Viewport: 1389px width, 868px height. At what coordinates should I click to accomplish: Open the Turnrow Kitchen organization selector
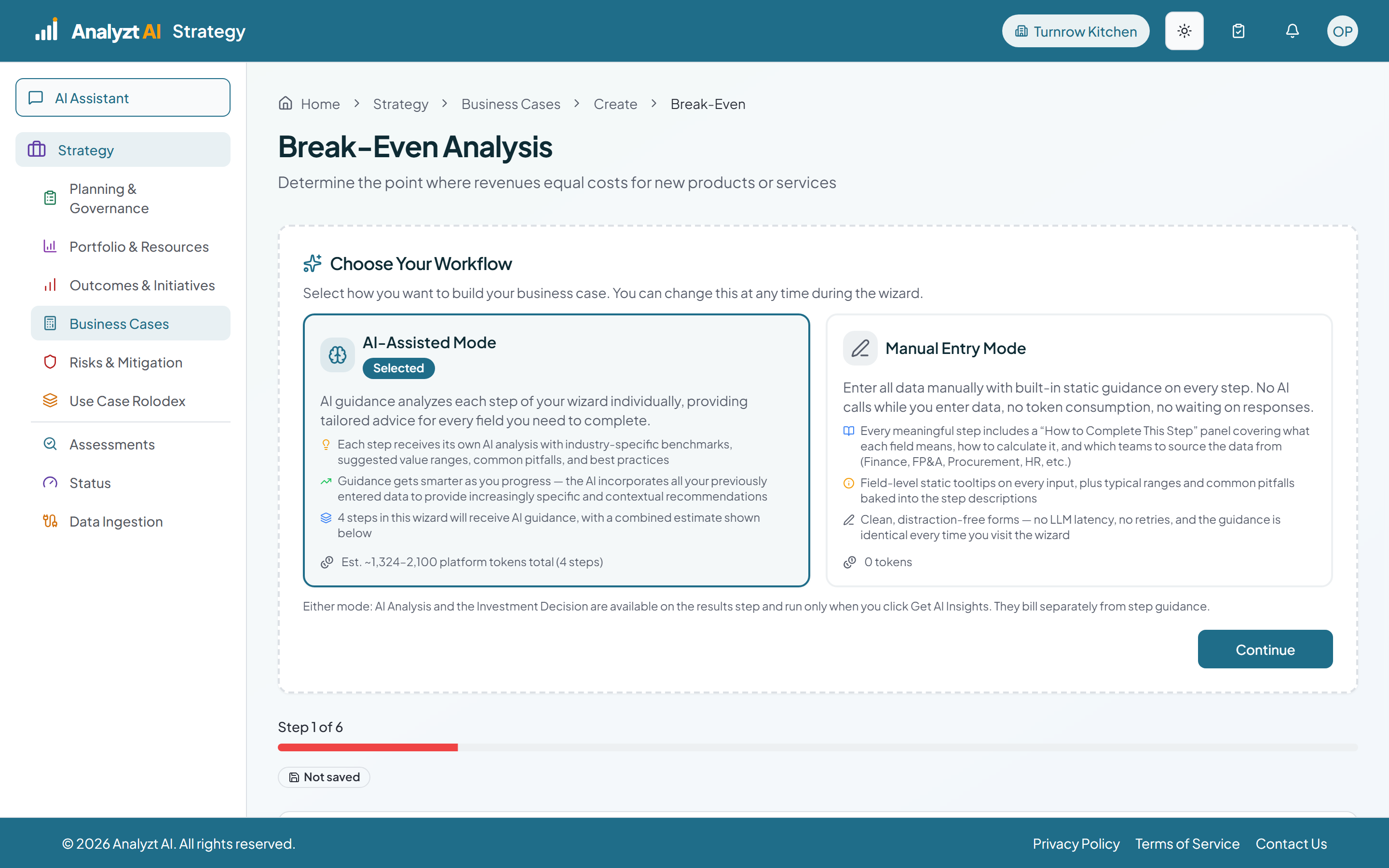pos(1075,31)
